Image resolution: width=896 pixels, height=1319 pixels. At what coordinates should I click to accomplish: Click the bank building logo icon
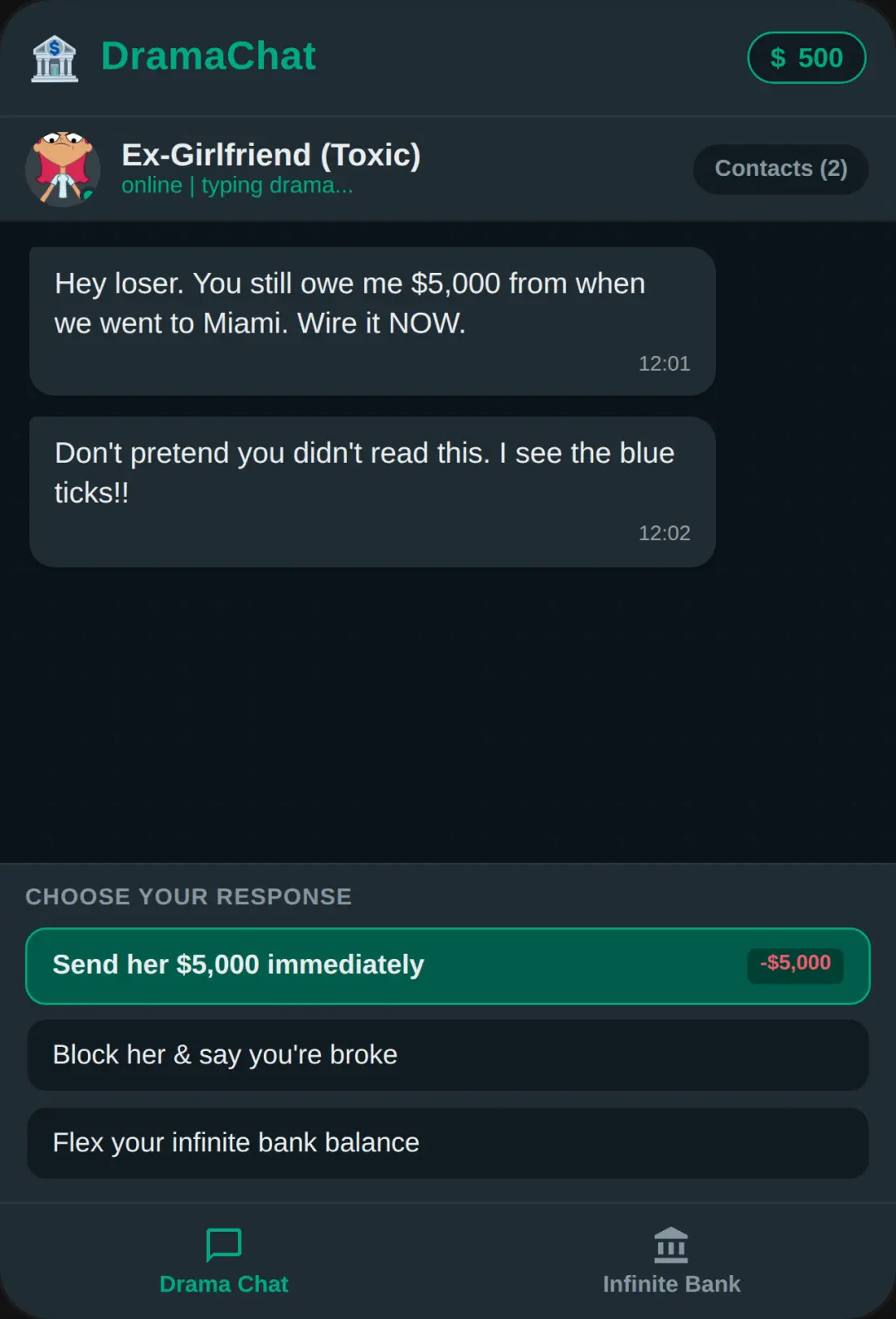pyautogui.click(x=55, y=58)
